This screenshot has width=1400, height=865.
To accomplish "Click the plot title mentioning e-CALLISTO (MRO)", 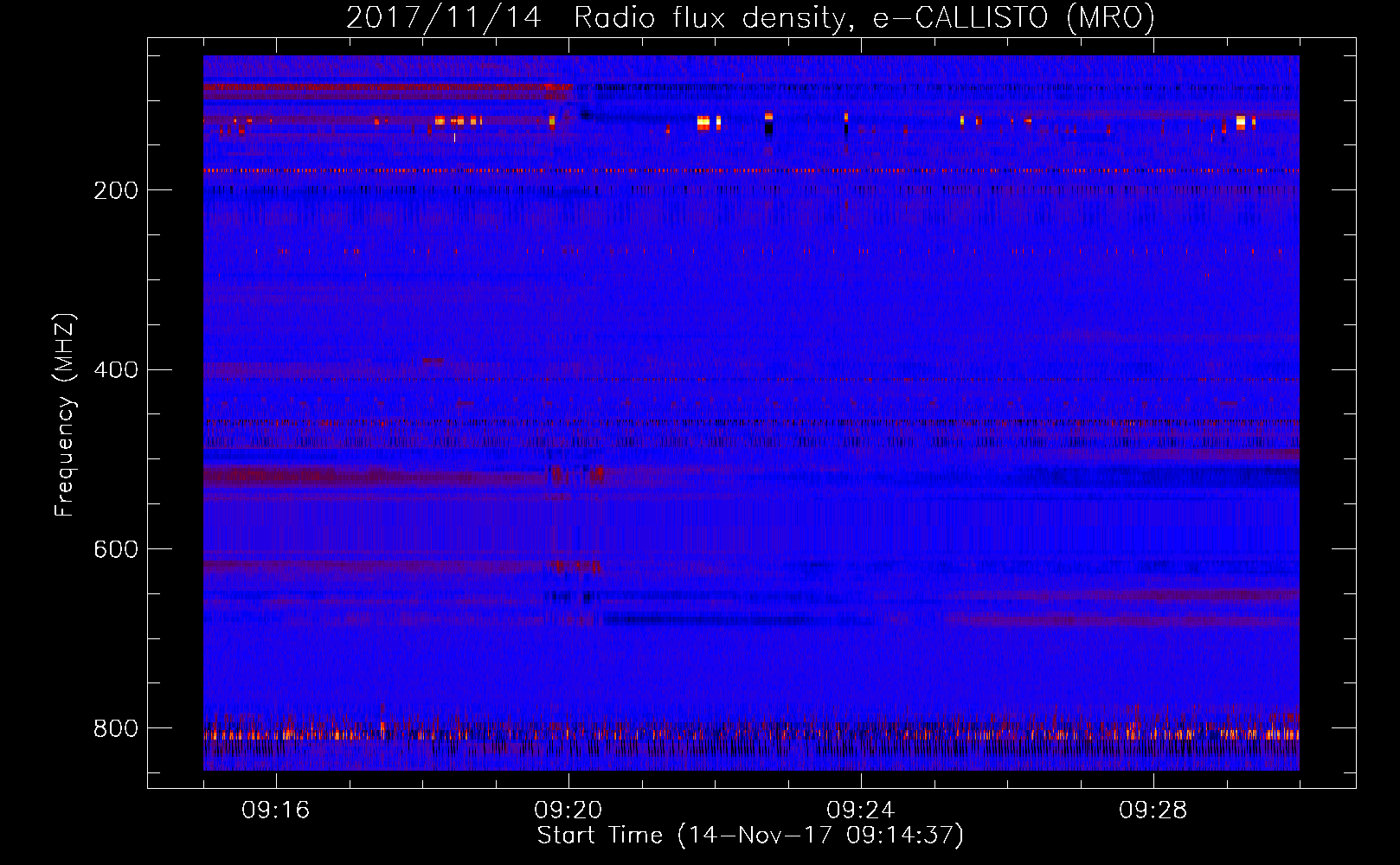I will 750,18.
